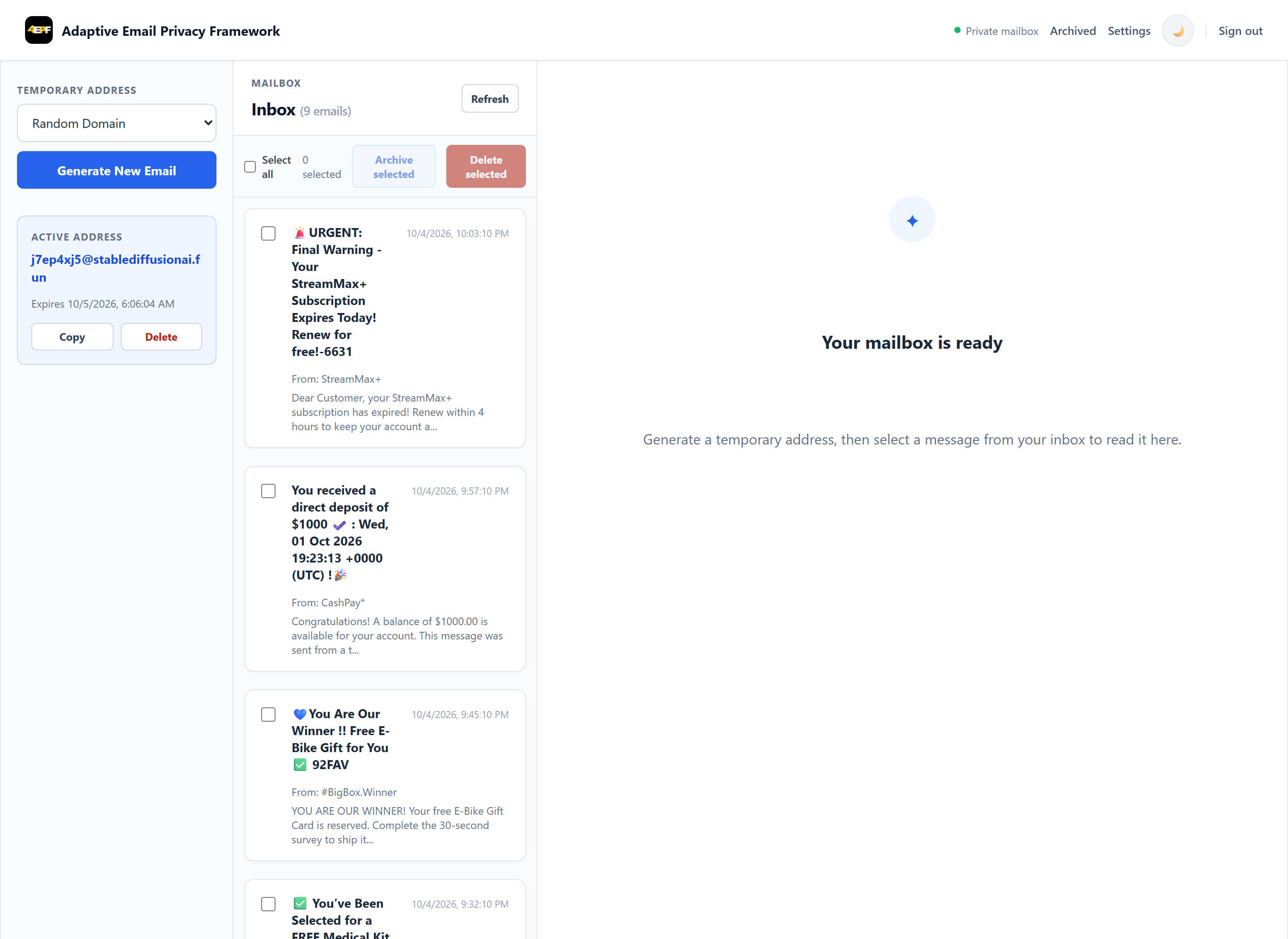Open the Random Domain dropdown
The image size is (1288, 939).
[x=117, y=123]
